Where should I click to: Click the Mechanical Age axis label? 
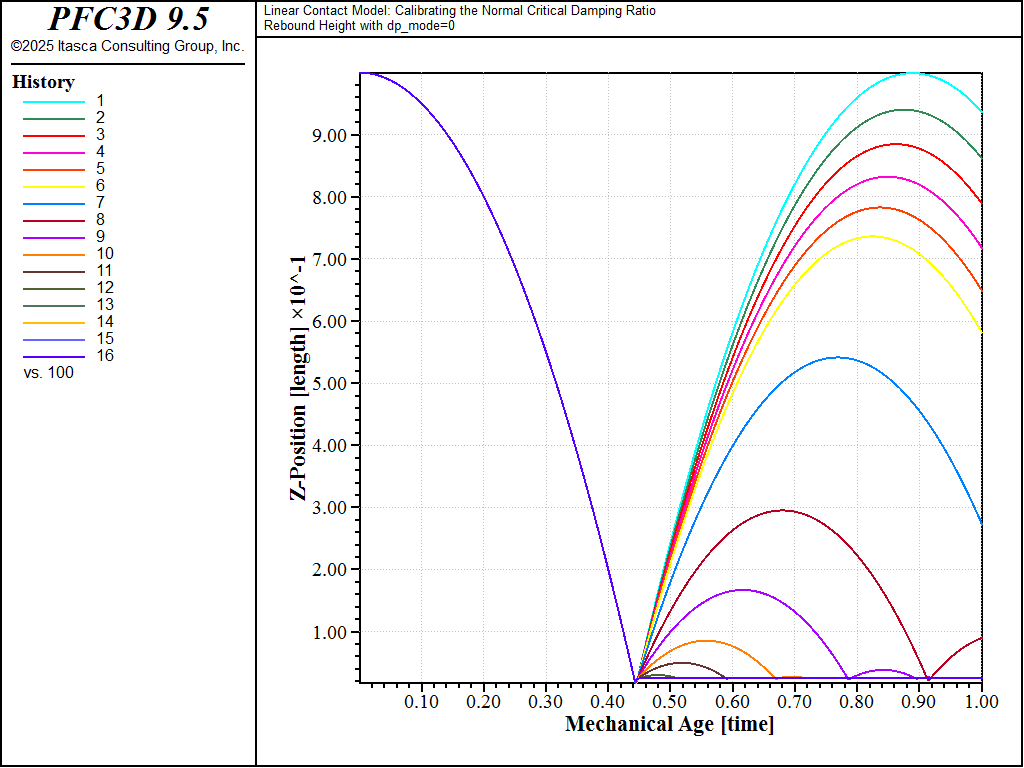[669, 724]
